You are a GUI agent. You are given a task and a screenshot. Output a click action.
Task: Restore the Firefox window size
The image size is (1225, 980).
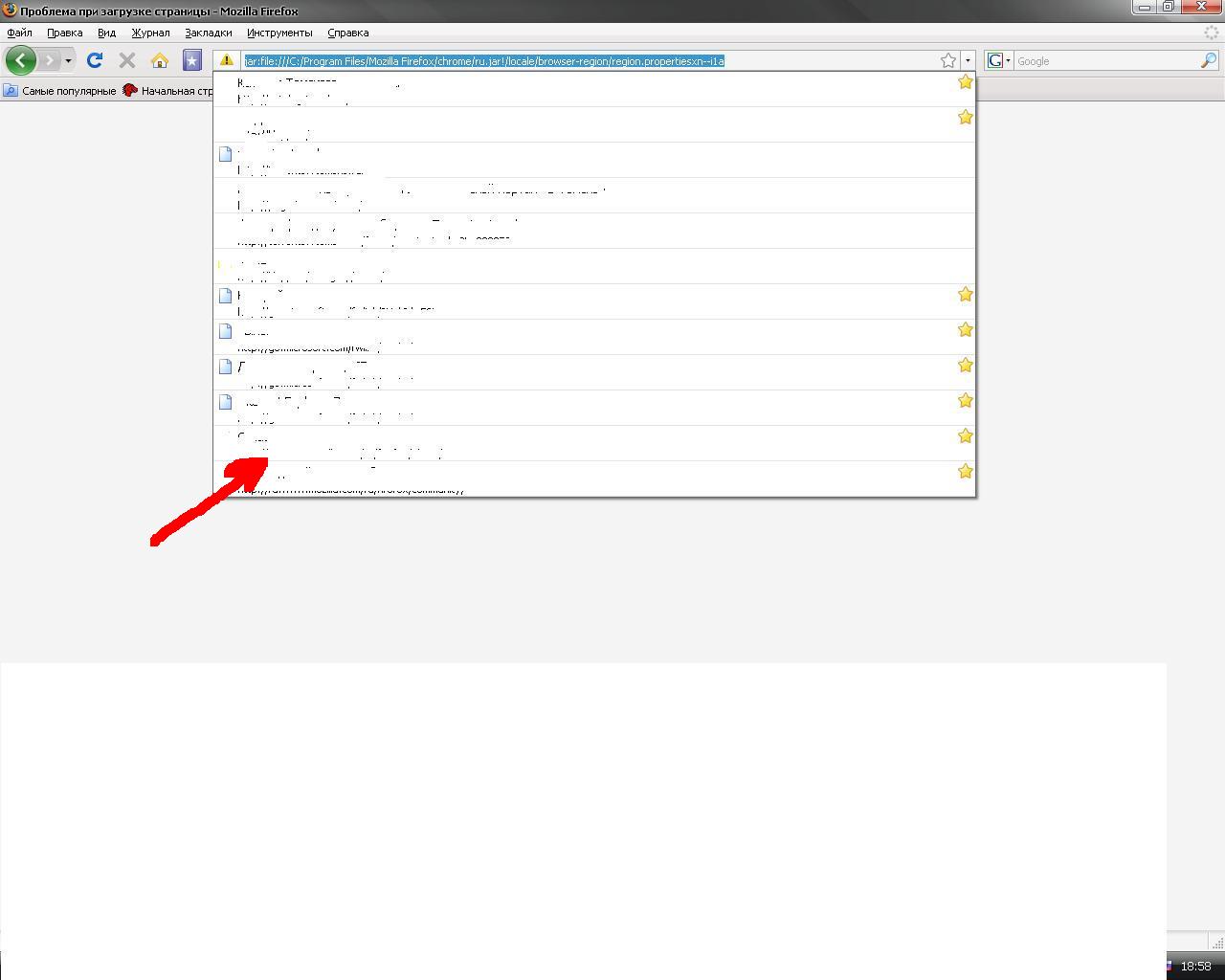point(1168,7)
